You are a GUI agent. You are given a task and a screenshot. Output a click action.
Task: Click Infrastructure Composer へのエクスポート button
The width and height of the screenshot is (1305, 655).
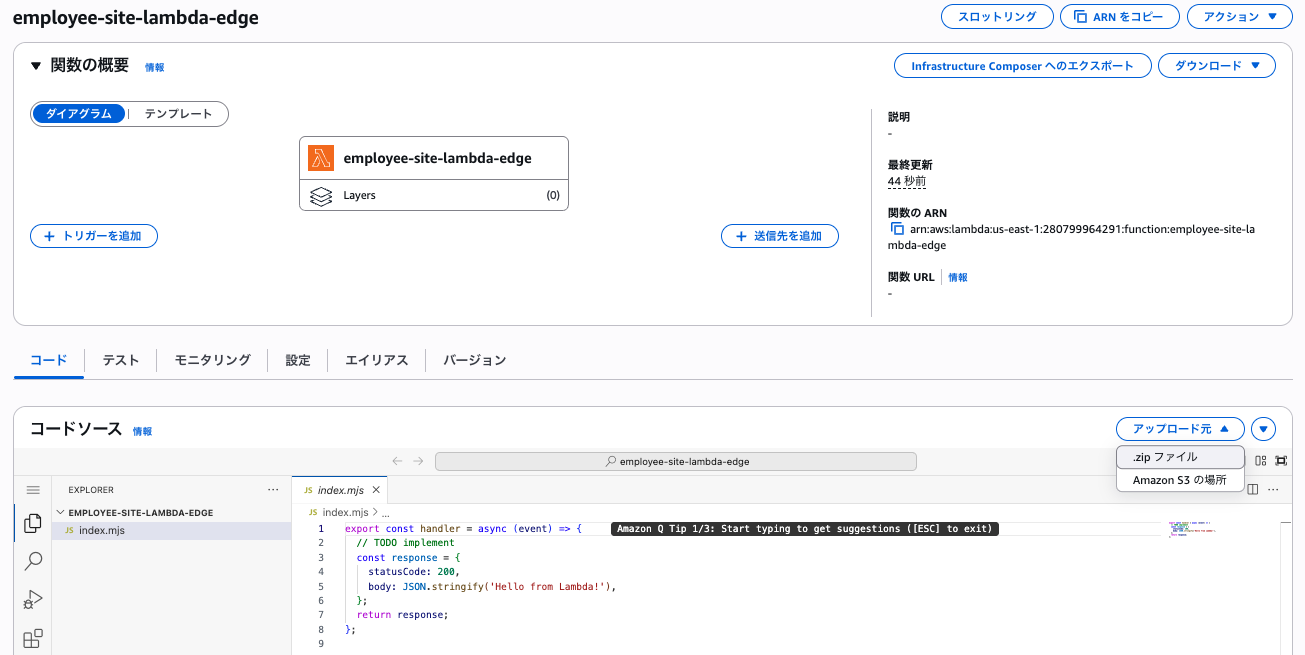(x=1022, y=66)
